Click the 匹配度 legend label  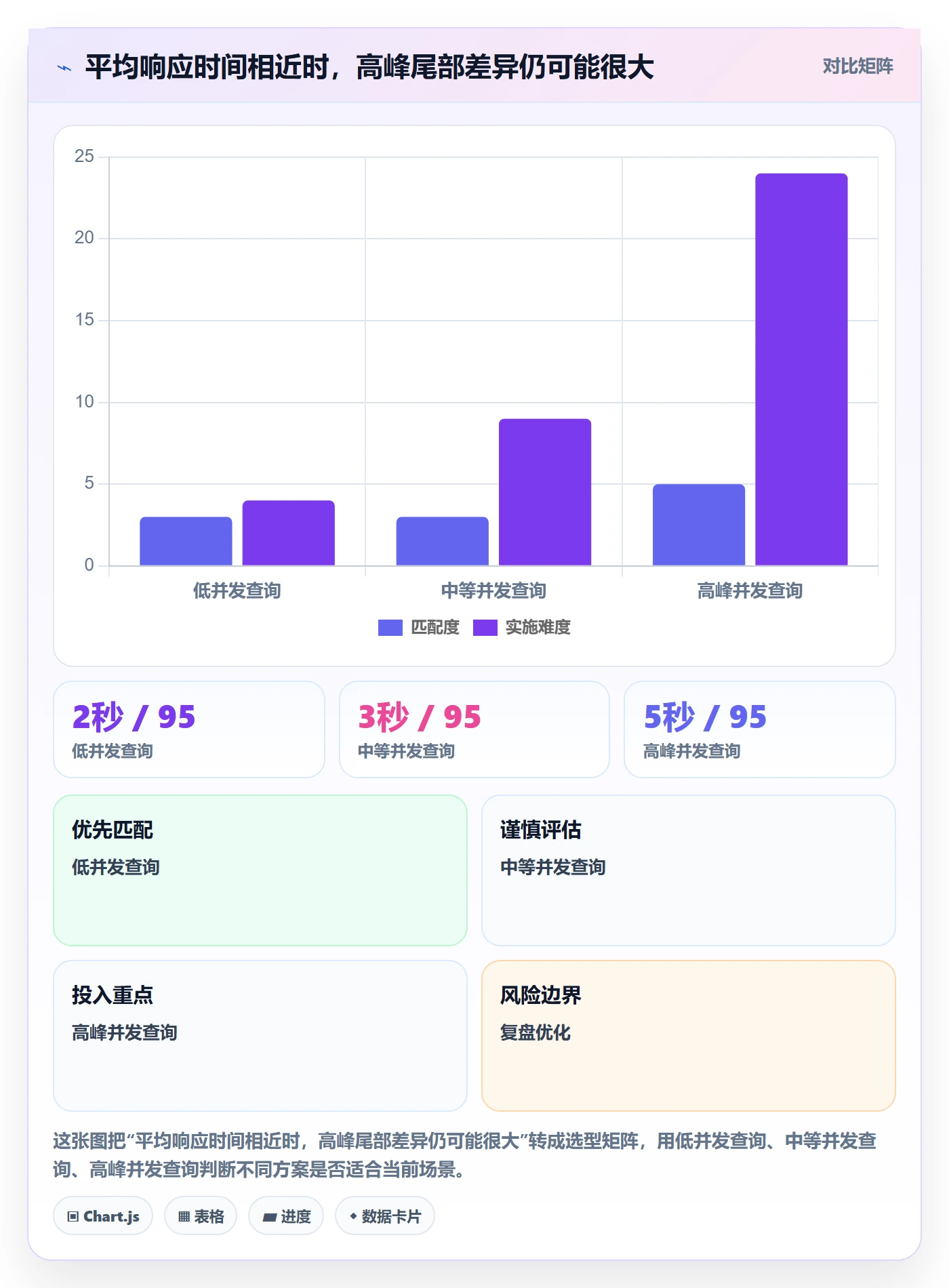pos(435,628)
